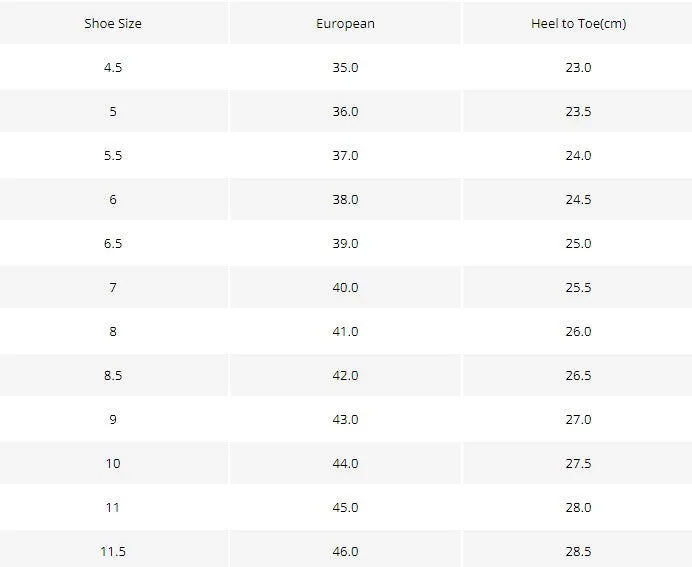The width and height of the screenshot is (692, 567).
Task: Select European size 36.0 cell
Action: pyautogui.click(x=346, y=111)
